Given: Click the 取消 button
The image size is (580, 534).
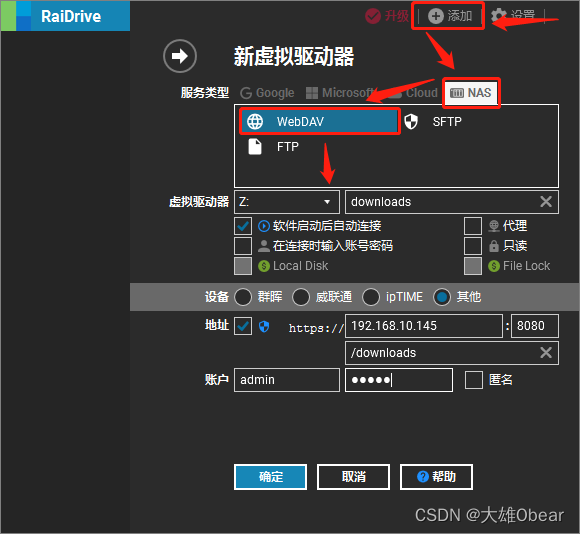Looking at the screenshot, I should (x=353, y=477).
